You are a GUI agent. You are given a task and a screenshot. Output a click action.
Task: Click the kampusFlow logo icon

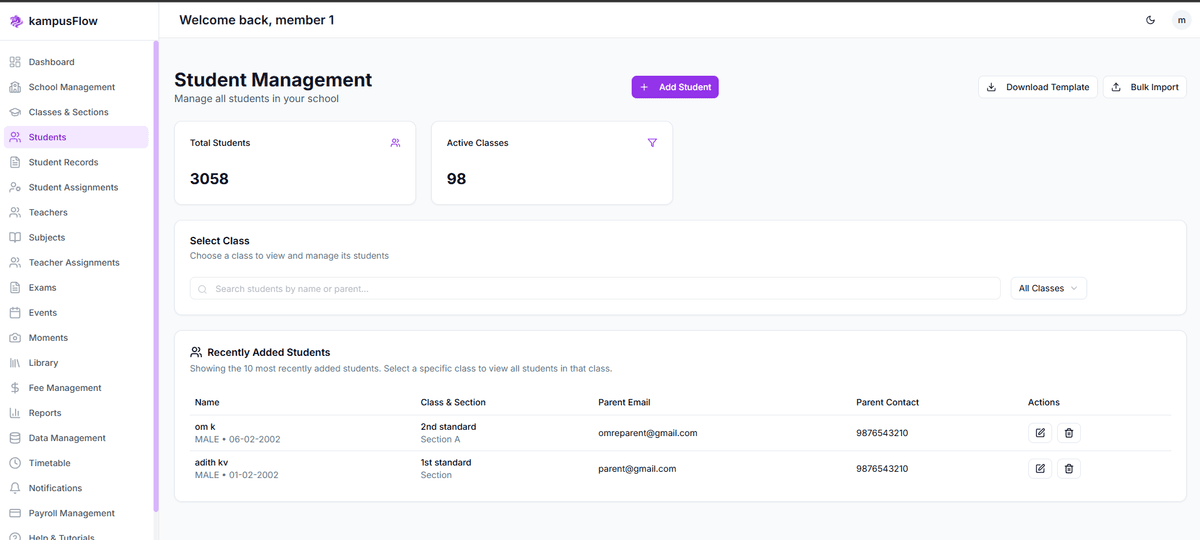(15, 21)
